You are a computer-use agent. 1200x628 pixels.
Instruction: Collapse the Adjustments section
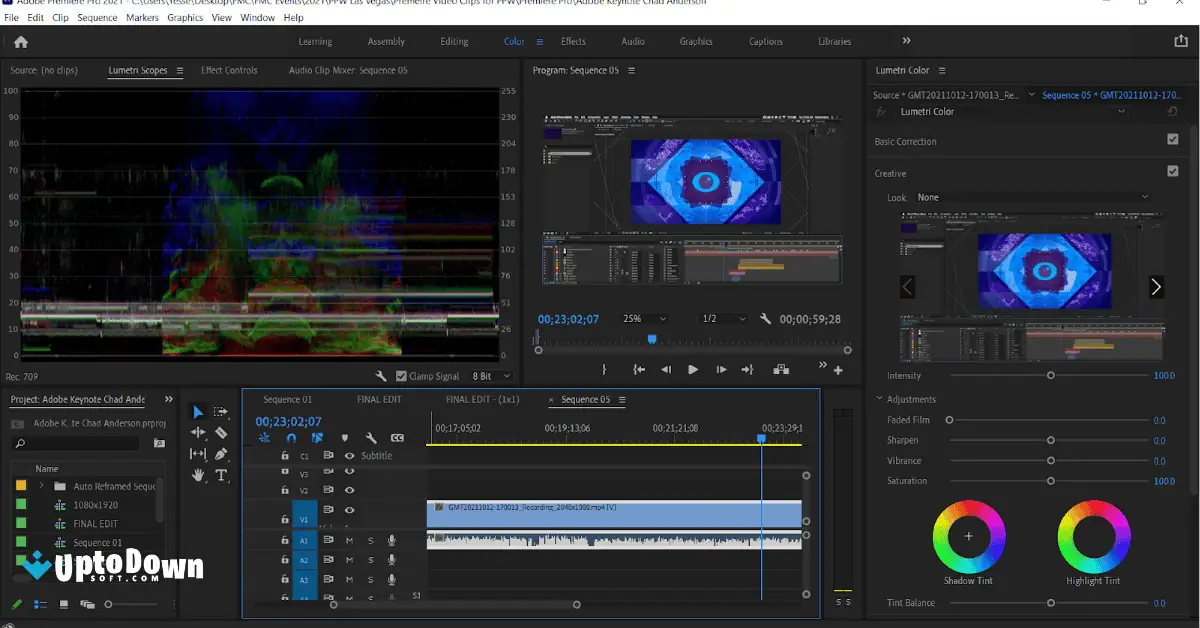[879, 398]
